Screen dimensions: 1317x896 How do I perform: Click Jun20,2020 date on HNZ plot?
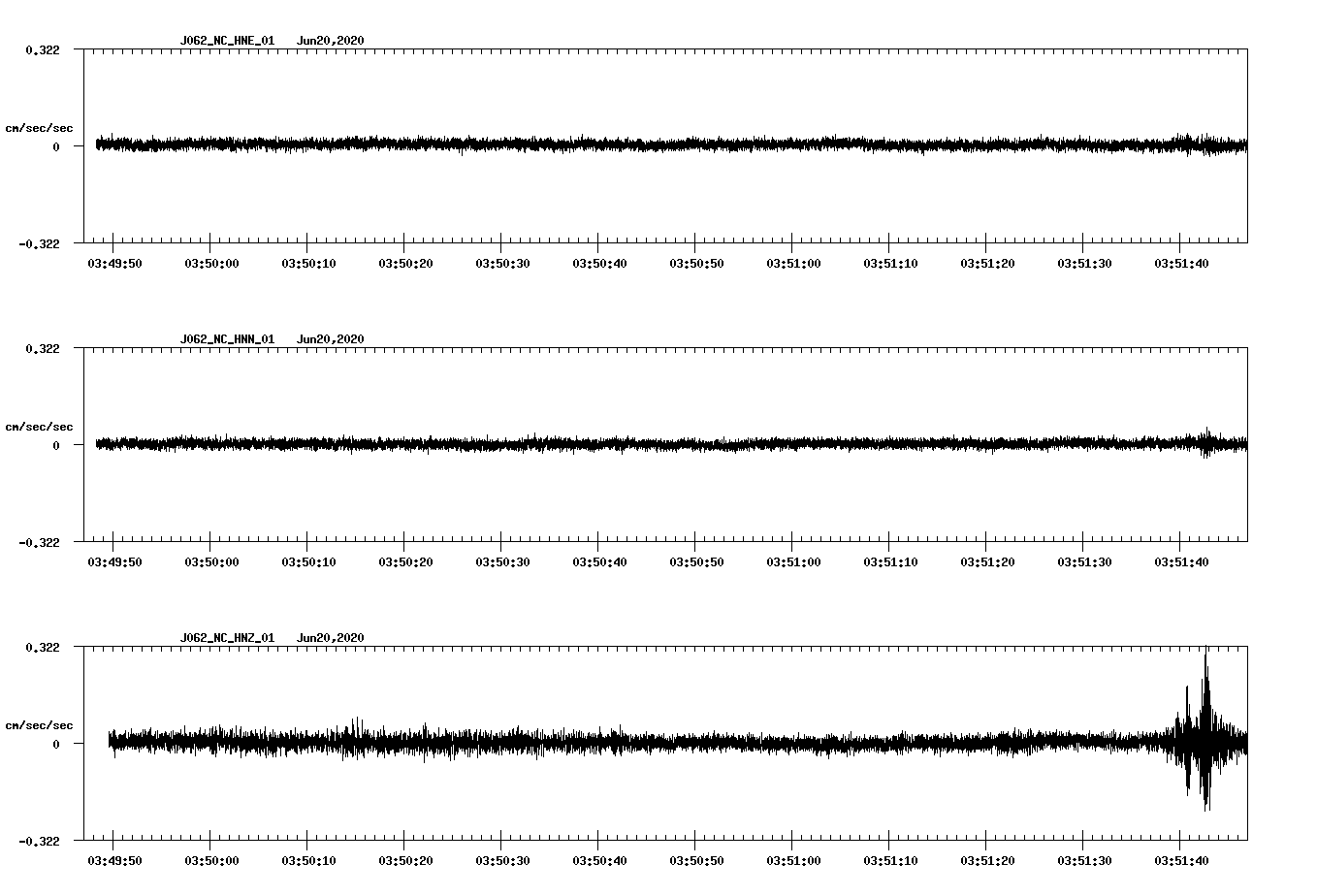(331, 638)
